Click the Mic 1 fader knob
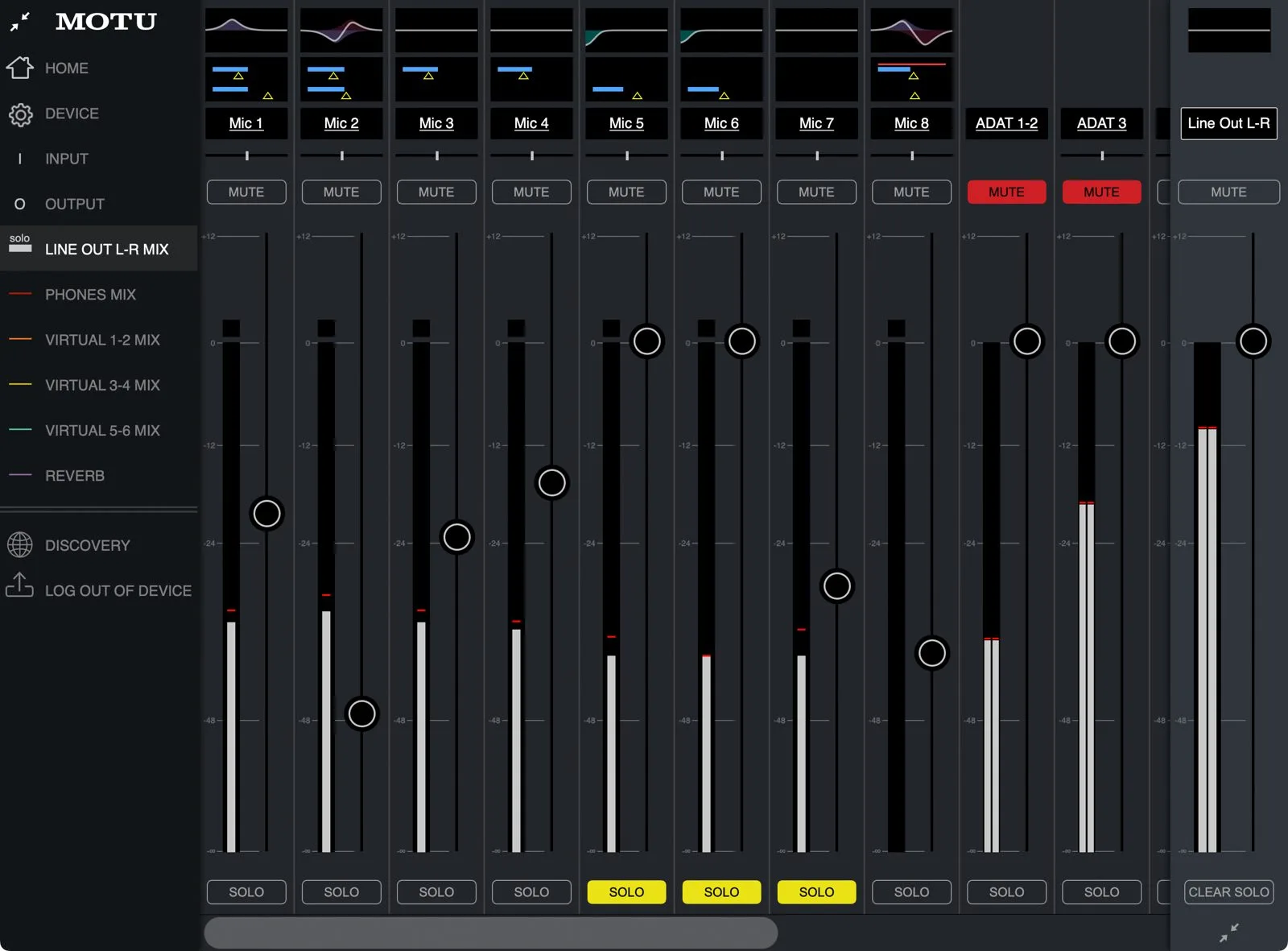The width and height of the screenshot is (1288, 951). [x=266, y=513]
